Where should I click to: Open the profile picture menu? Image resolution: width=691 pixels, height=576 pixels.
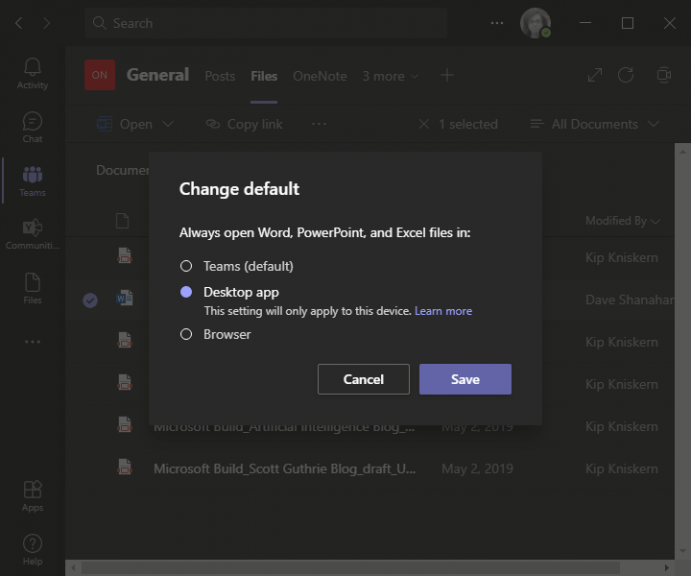point(535,23)
